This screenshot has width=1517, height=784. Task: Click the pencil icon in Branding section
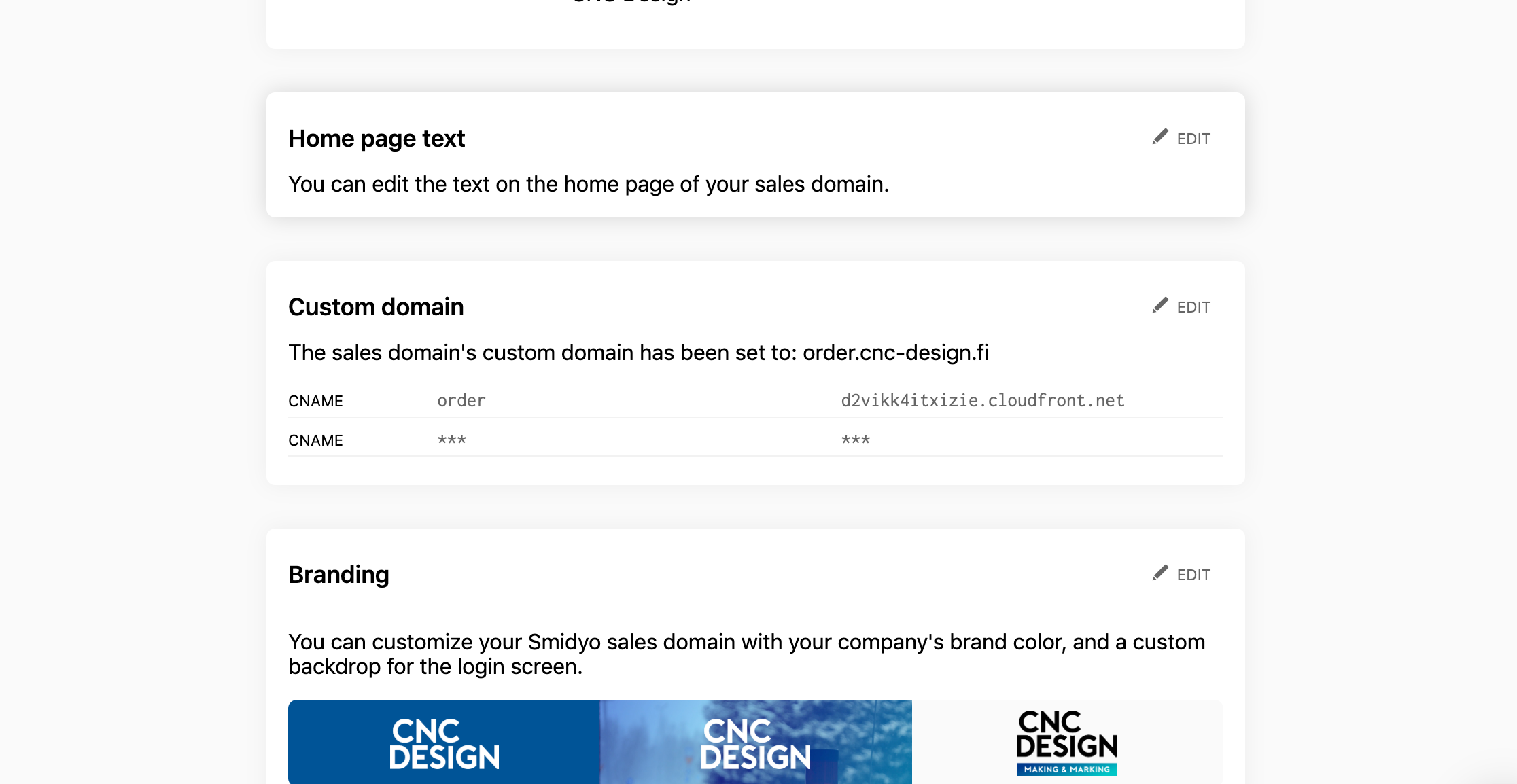pos(1160,573)
